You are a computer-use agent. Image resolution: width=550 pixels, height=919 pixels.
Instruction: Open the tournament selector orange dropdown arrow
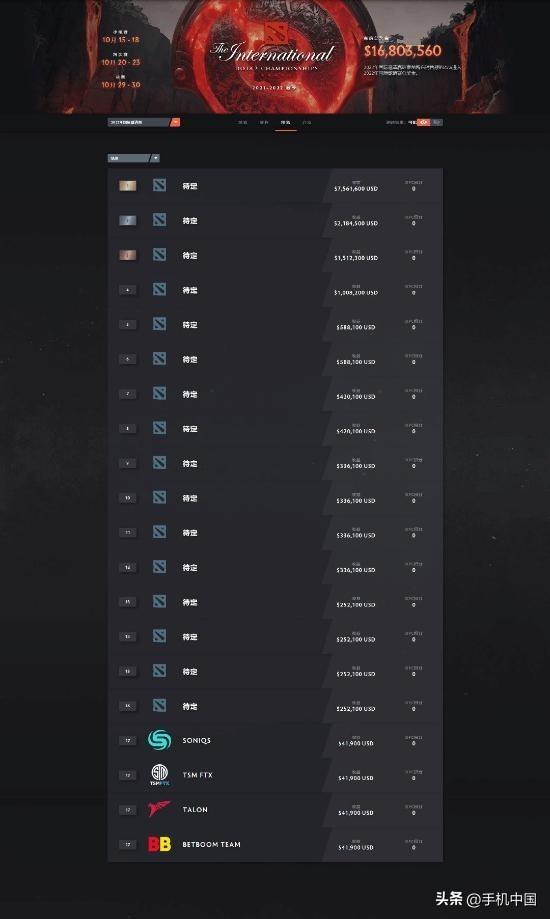[175, 122]
